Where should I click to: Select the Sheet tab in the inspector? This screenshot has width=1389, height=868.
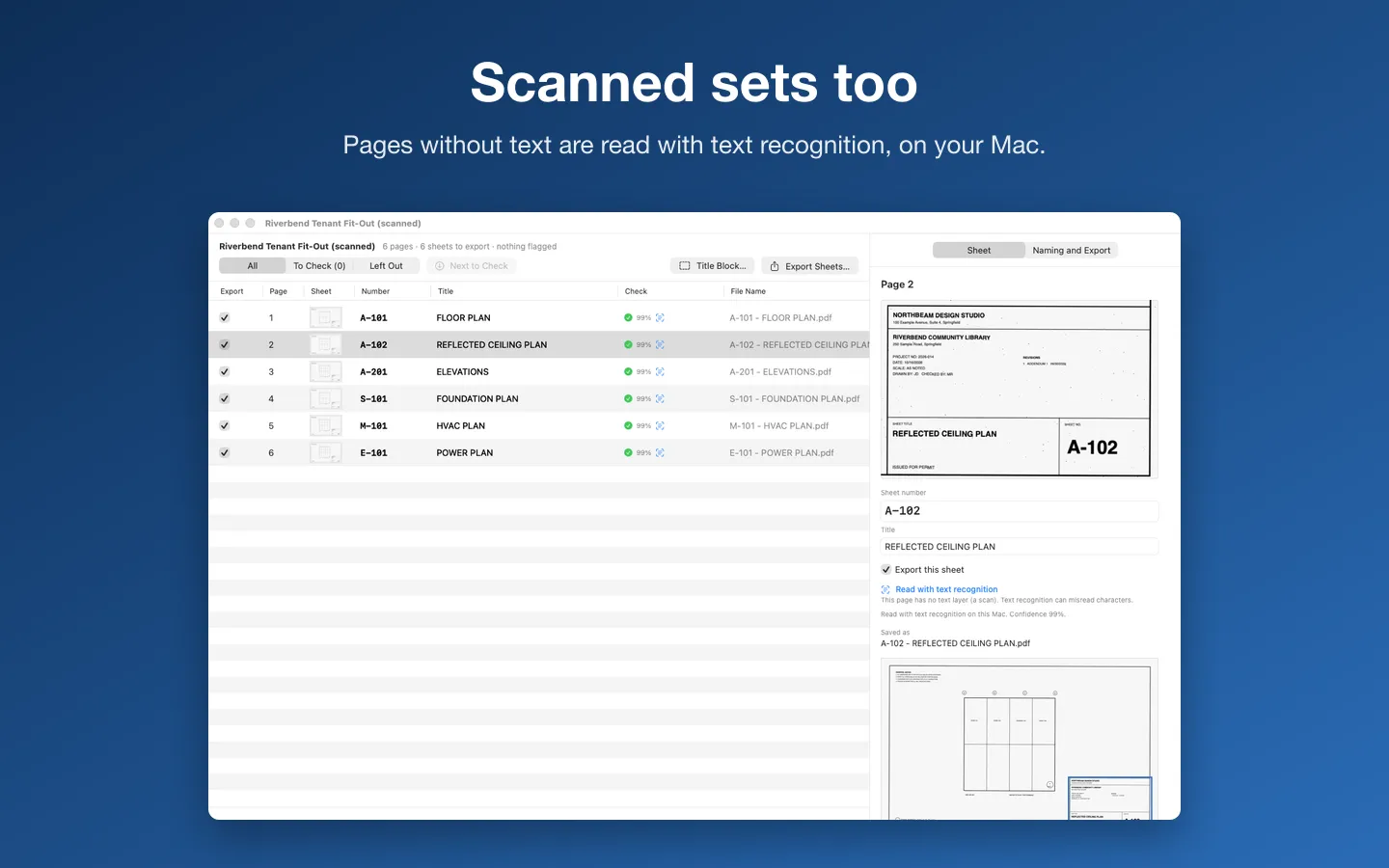pos(979,251)
